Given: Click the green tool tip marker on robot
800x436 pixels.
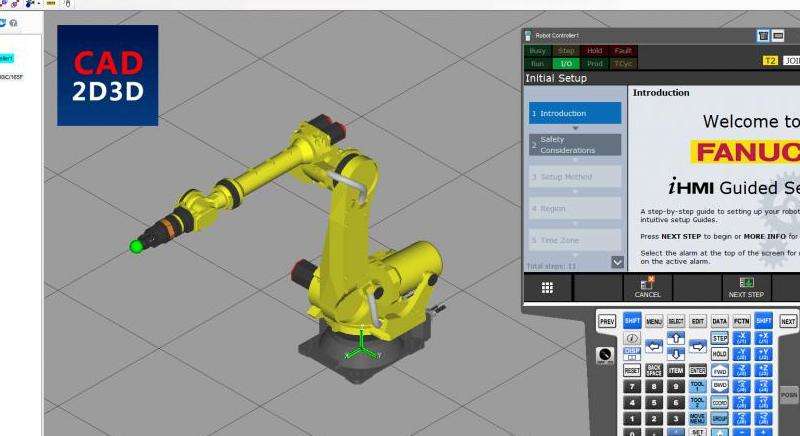Looking at the screenshot, I should click(x=136, y=246).
